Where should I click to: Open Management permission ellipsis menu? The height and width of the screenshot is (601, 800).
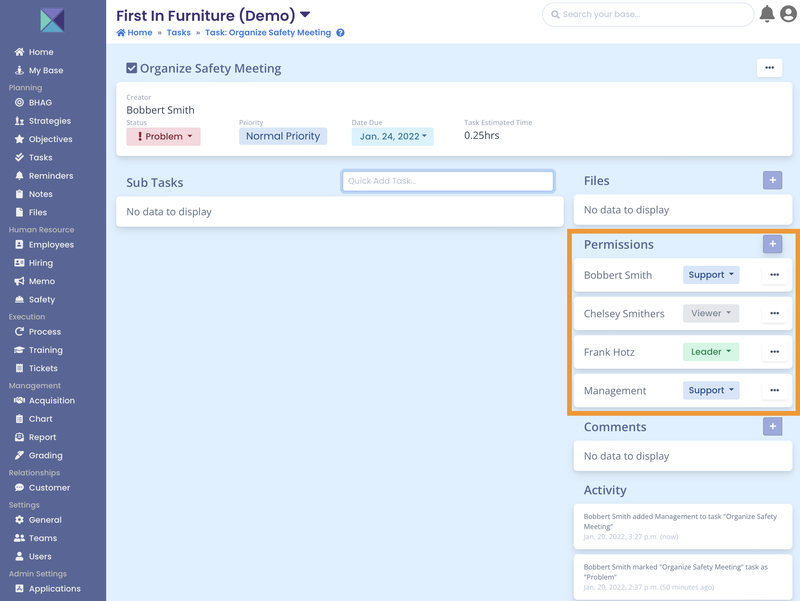(x=774, y=390)
